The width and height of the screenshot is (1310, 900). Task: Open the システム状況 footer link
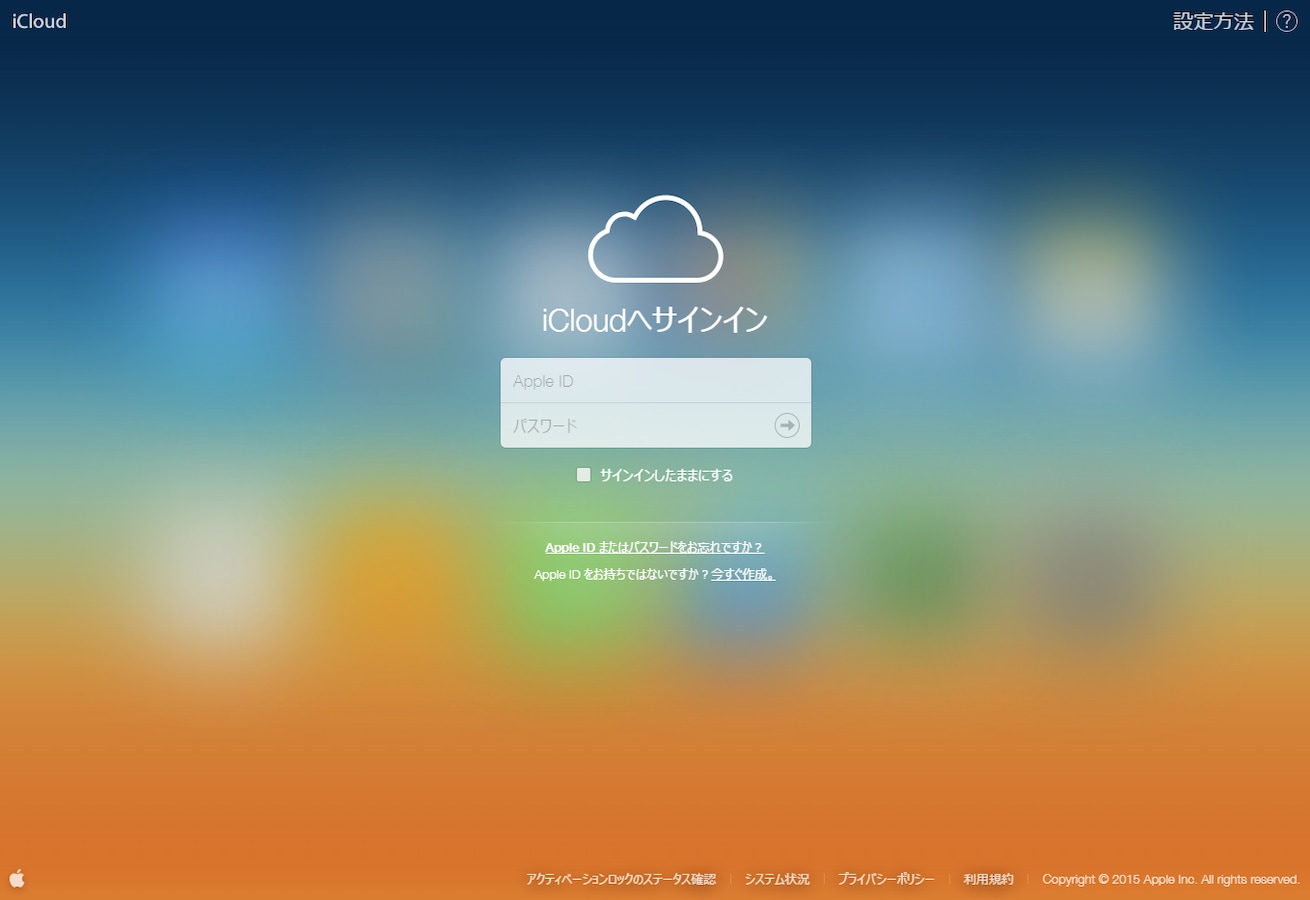(777, 880)
